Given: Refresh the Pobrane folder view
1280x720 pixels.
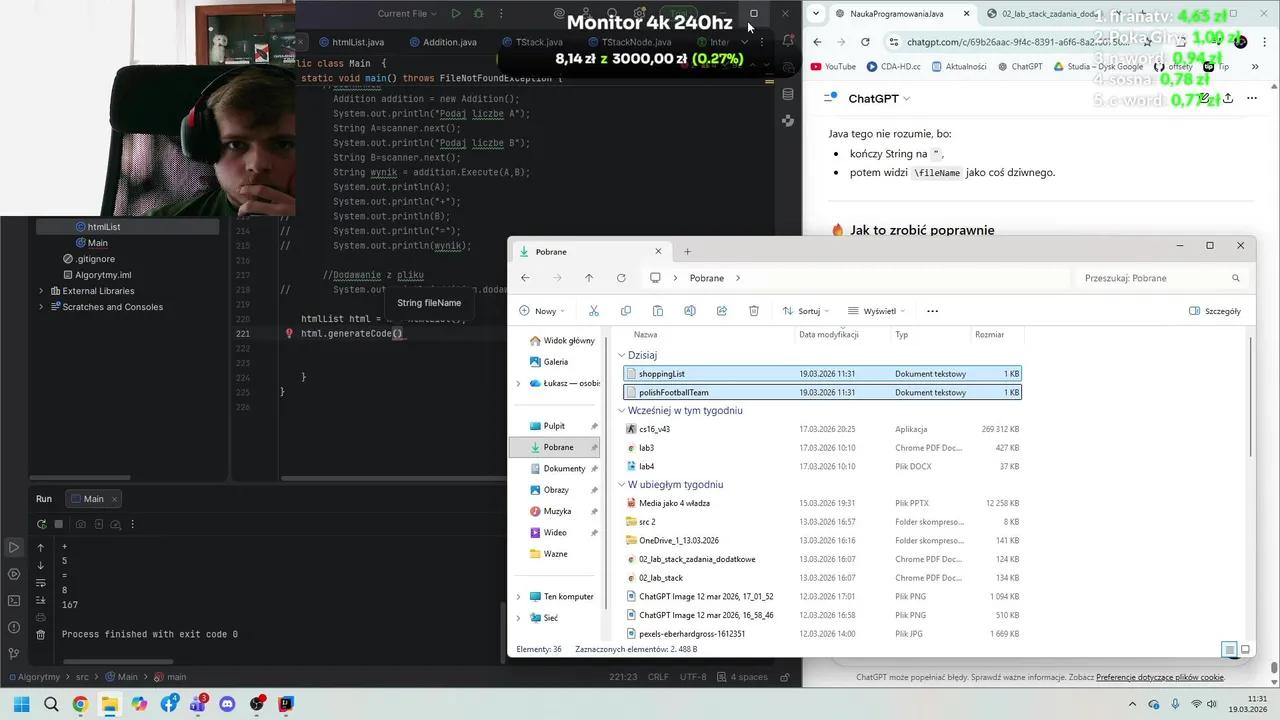Looking at the screenshot, I should (621, 278).
